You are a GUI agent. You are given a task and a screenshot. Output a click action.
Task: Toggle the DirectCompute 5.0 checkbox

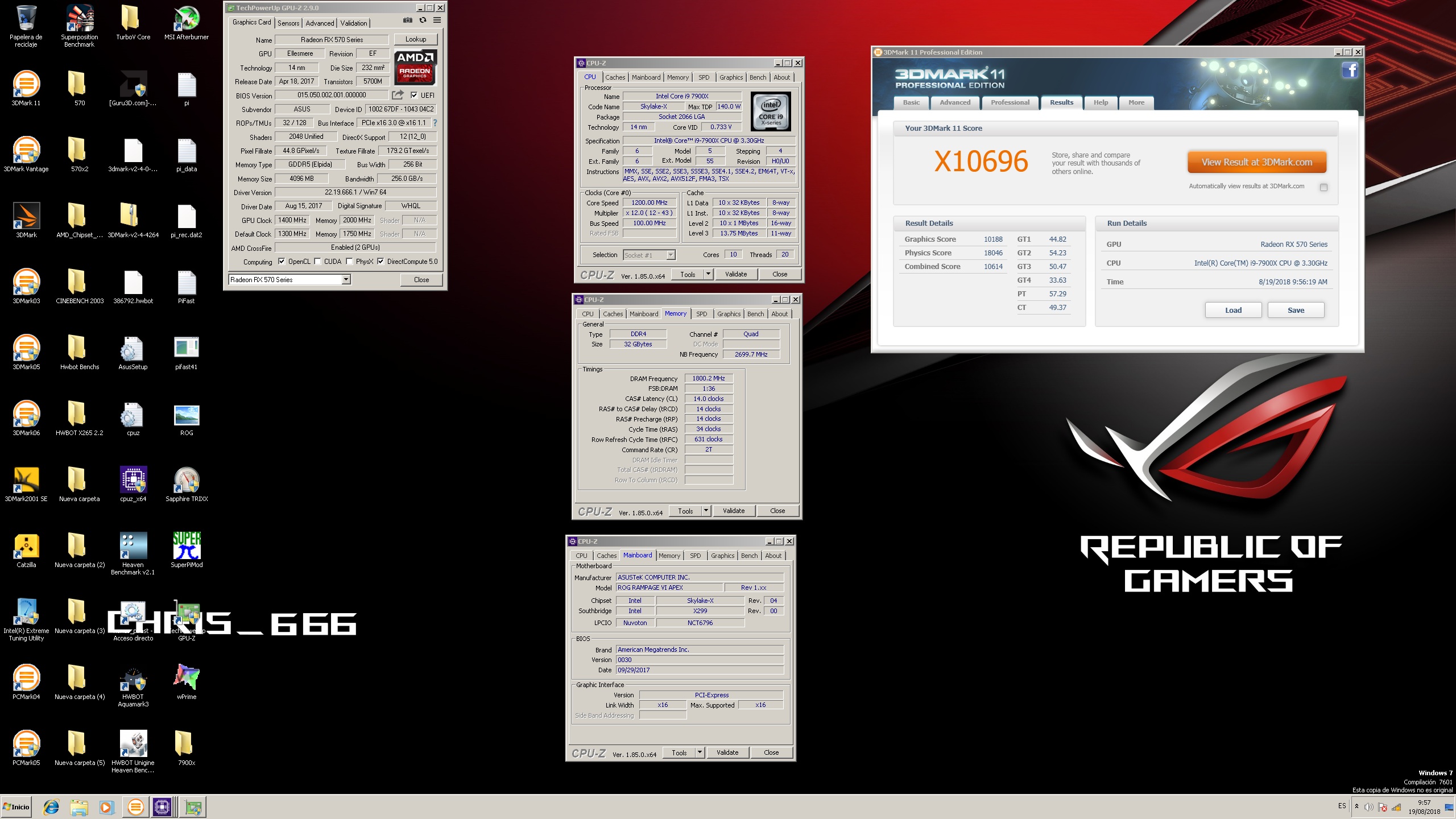[380, 262]
